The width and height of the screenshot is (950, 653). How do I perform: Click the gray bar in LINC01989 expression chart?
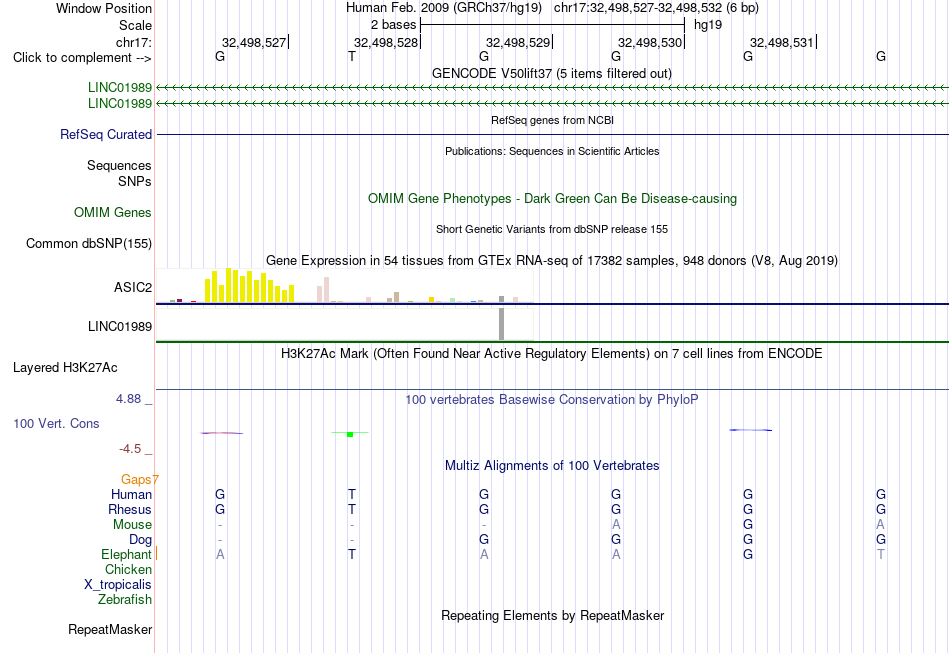pyautogui.click(x=502, y=324)
